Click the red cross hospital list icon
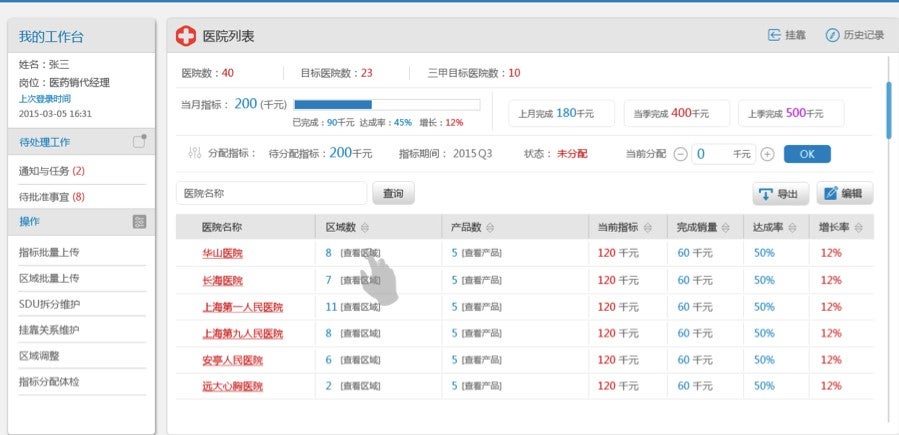The height and width of the screenshot is (435, 899). 186,36
